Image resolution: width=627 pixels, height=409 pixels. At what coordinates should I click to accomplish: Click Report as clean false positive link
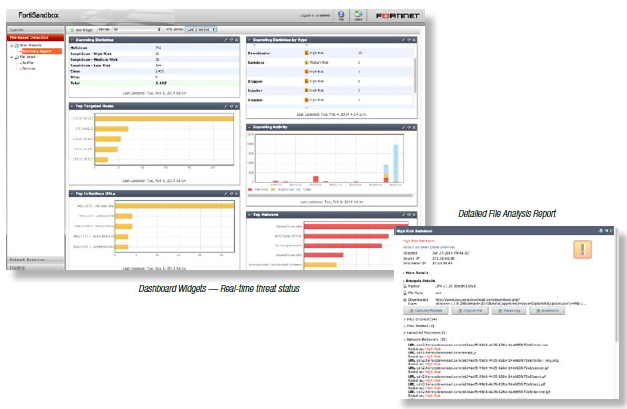(x=429, y=247)
